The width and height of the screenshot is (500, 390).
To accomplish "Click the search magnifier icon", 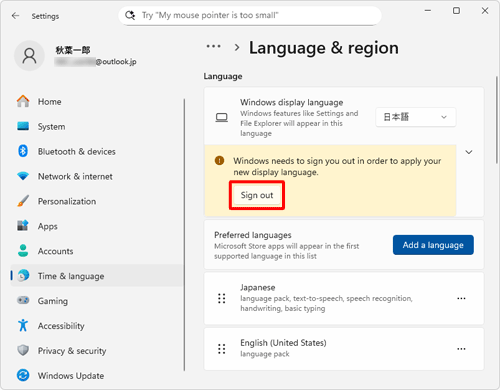I will pos(130,15).
